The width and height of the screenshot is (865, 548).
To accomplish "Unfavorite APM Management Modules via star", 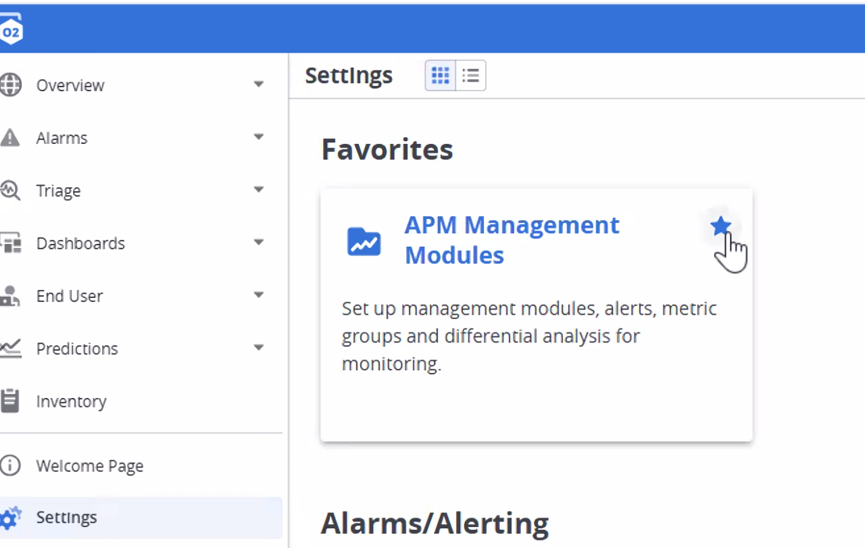I will click(x=720, y=226).
